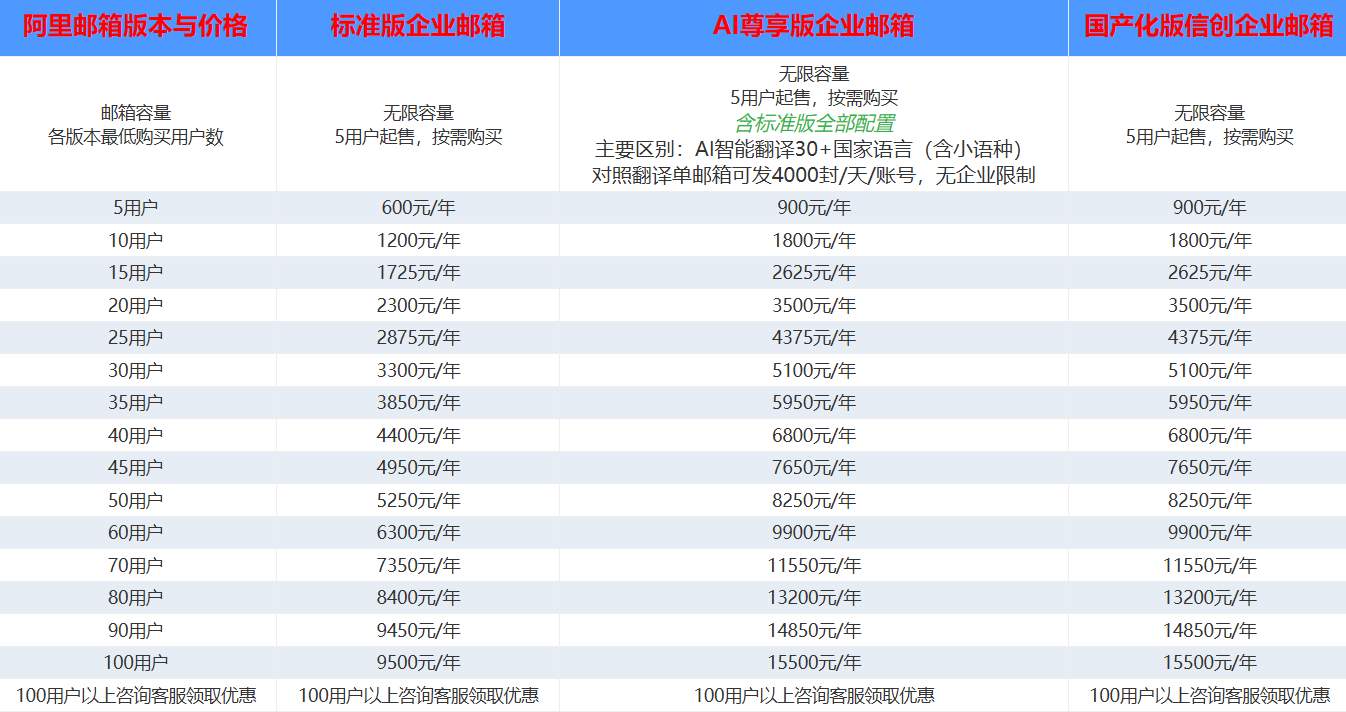Click the green 含标准版全部配置 text
The height and width of the screenshot is (712, 1346).
point(814,124)
